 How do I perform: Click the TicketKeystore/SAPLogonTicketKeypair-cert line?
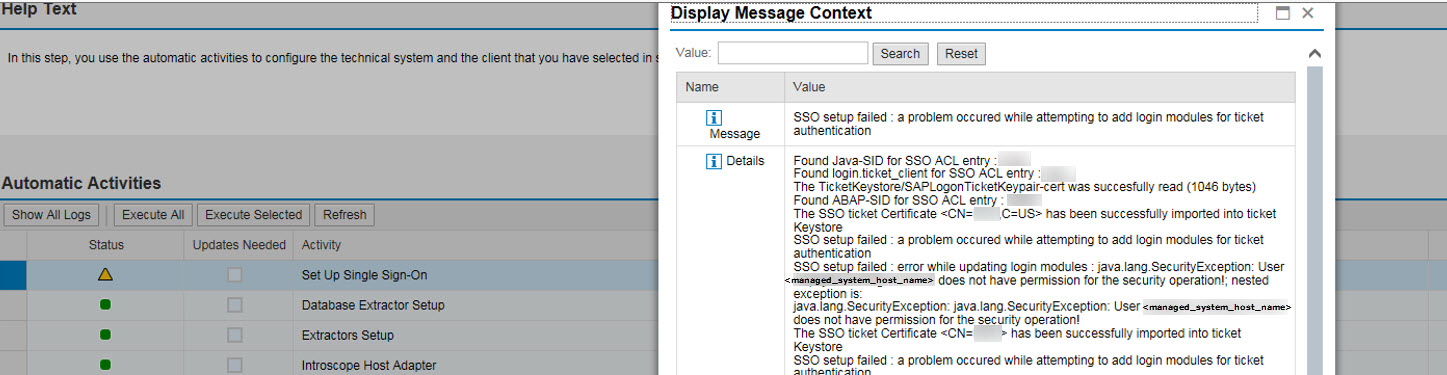[1024, 187]
